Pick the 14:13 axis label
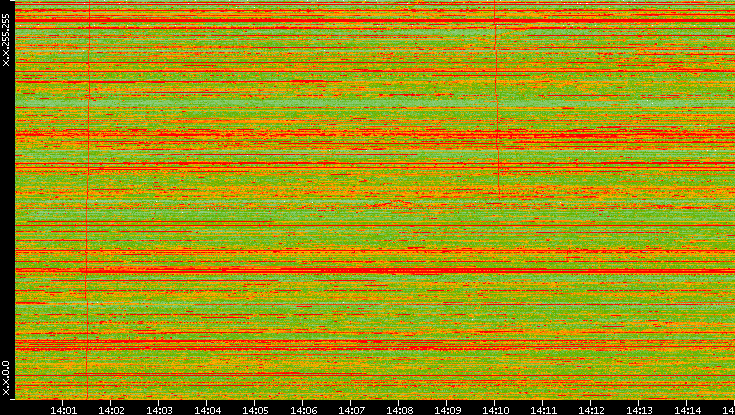The width and height of the screenshot is (735, 415). tap(639, 410)
